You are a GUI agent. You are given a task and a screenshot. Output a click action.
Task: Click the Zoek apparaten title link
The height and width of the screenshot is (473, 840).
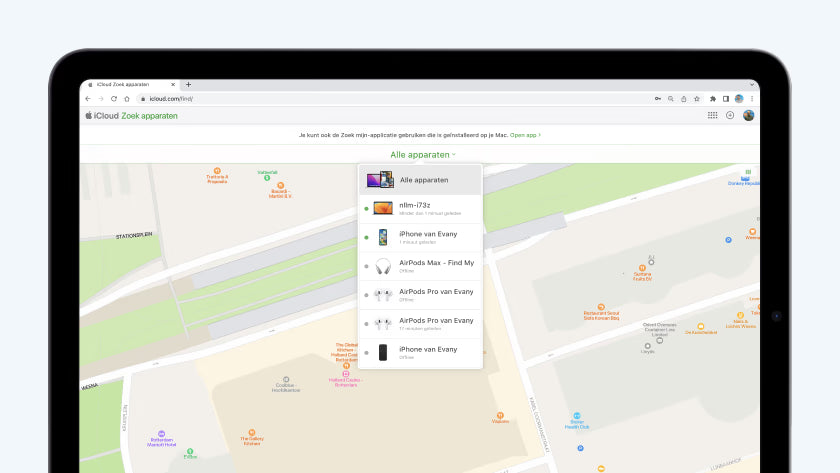[x=149, y=116]
